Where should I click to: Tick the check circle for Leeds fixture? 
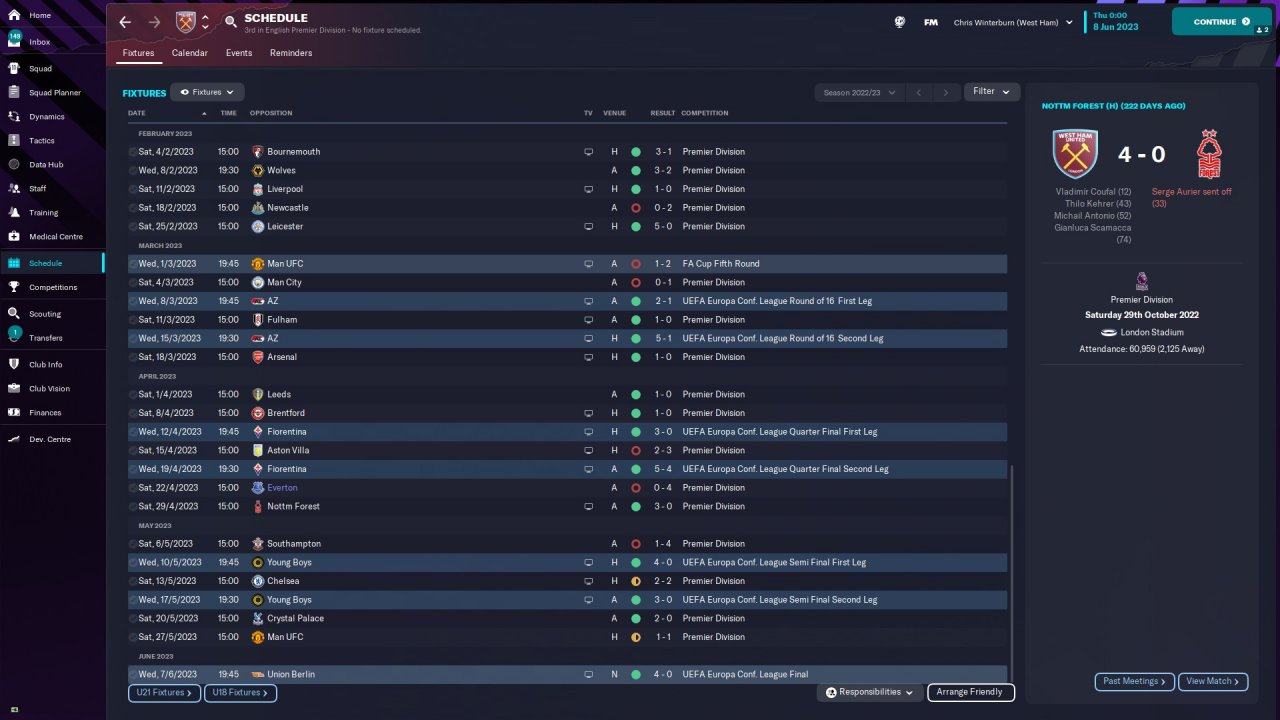[133, 395]
